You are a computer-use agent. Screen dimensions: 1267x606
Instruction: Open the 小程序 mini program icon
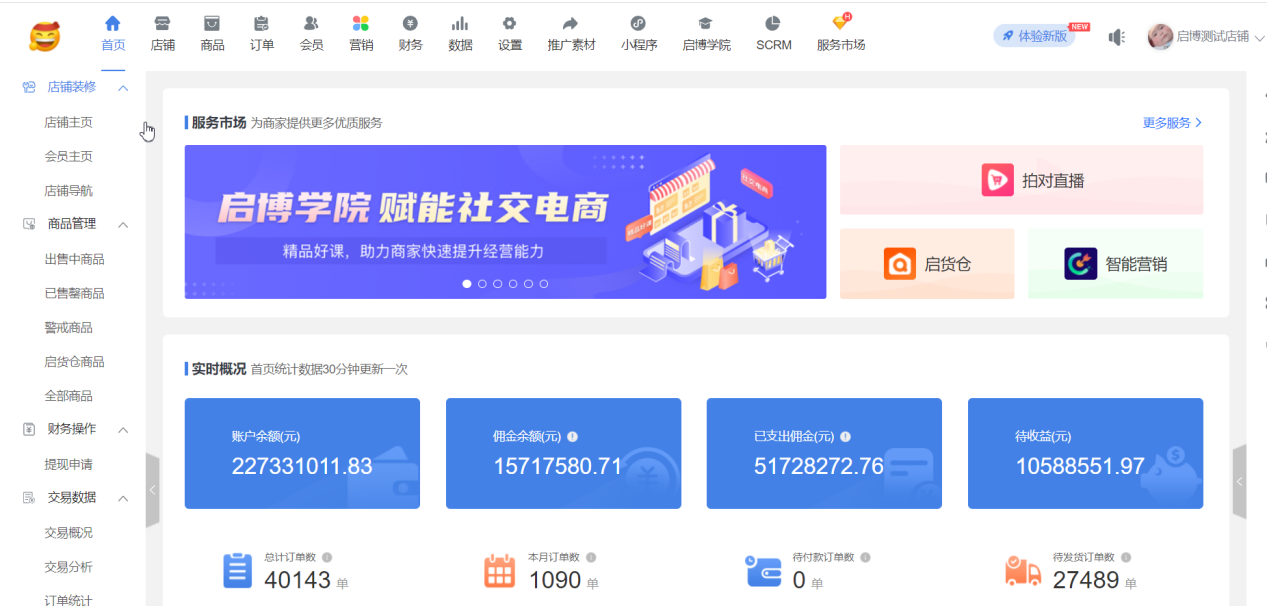pos(638,24)
